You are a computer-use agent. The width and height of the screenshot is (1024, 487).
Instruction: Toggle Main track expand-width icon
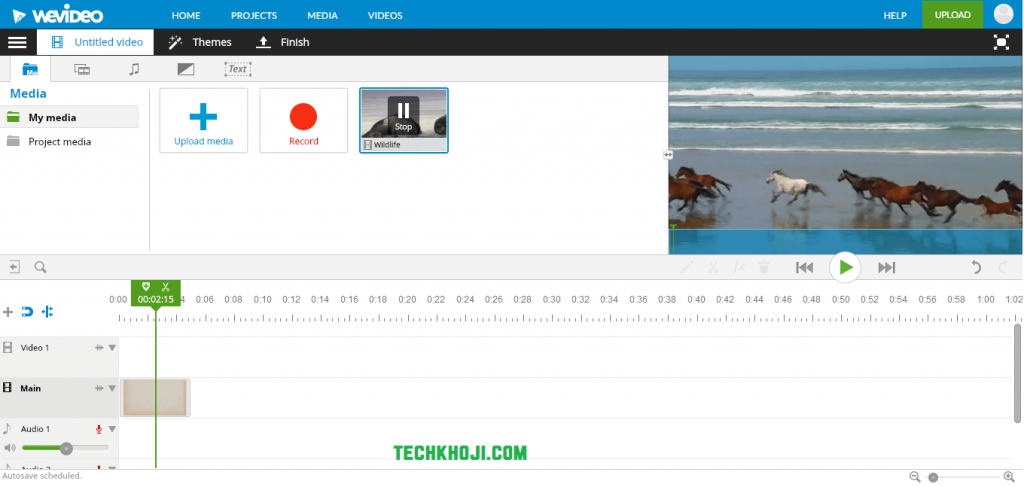[99, 388]
